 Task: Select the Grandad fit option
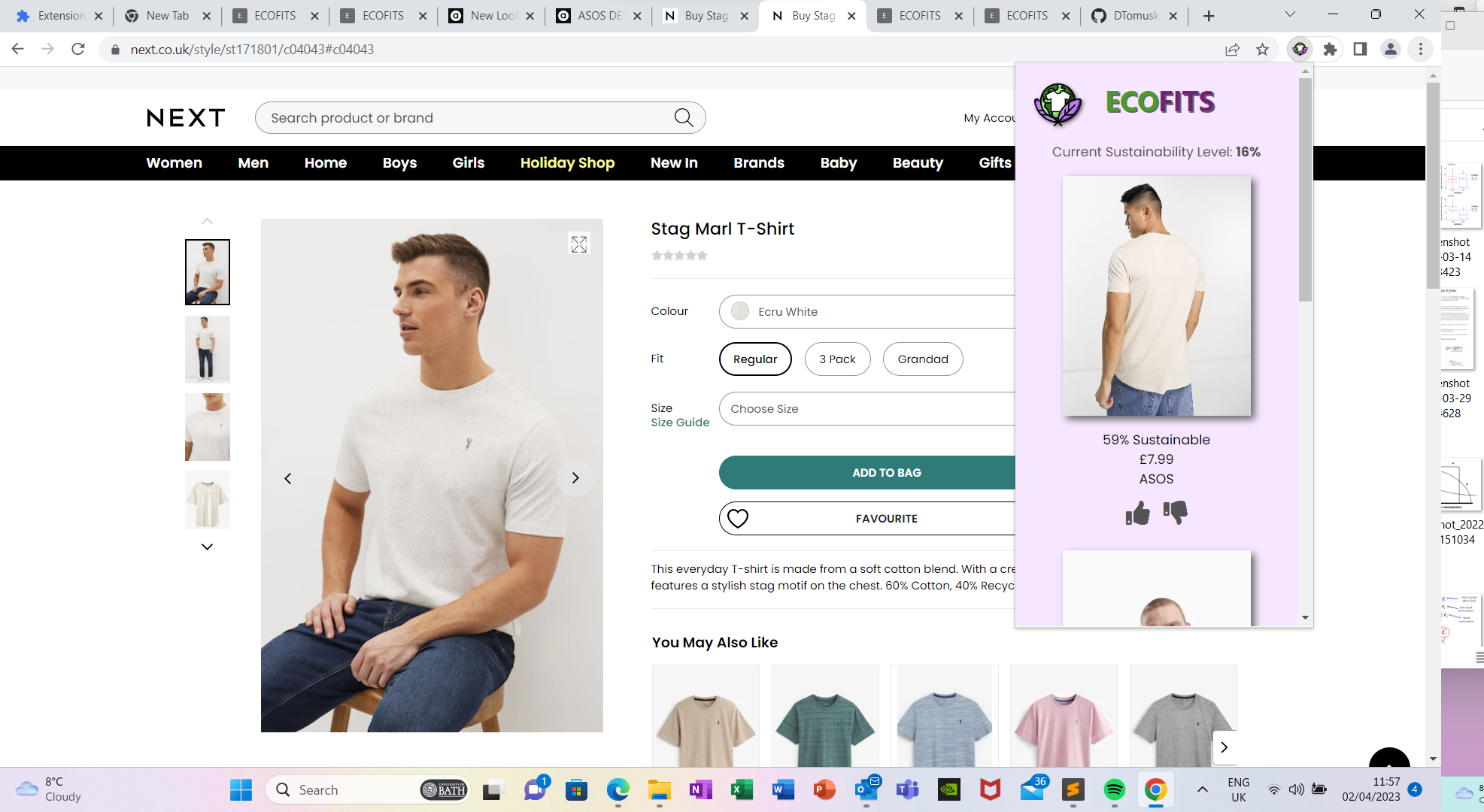922,359
